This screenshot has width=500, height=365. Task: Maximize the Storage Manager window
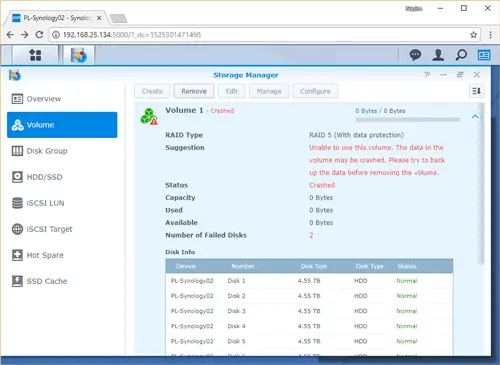(x=460, y=75)
